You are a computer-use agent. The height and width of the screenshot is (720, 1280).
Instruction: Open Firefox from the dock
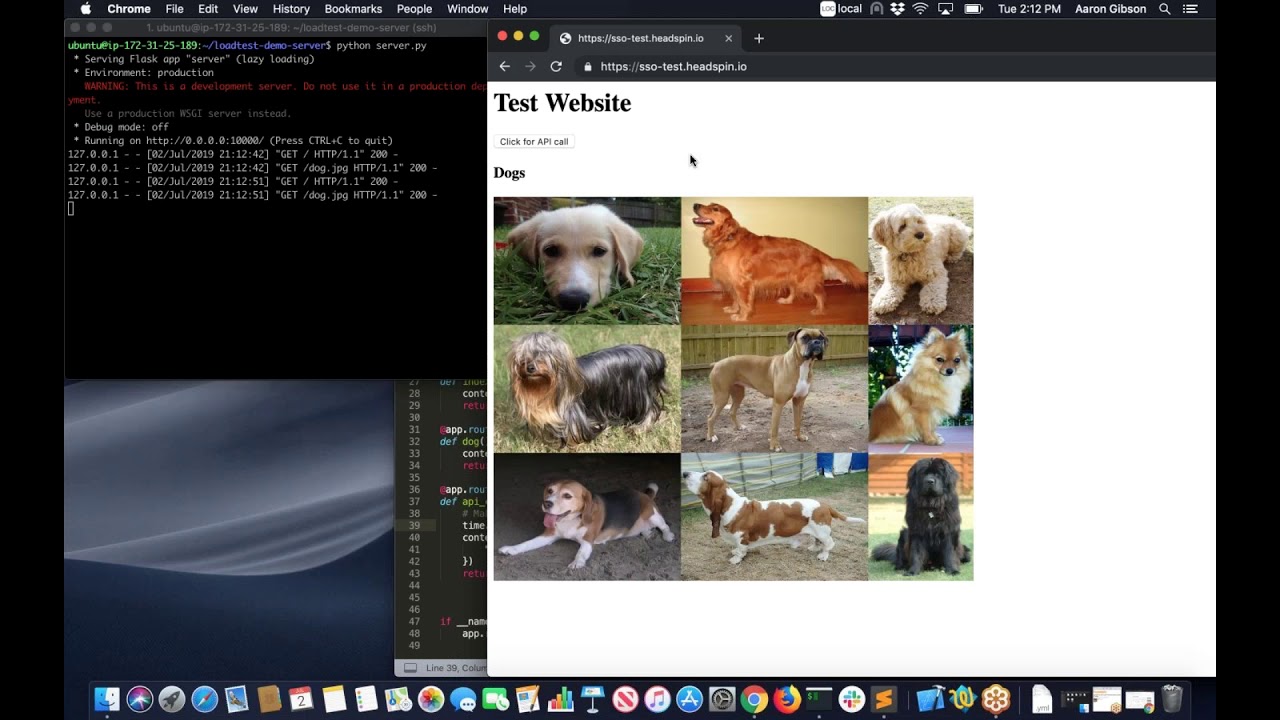[787, 699]
